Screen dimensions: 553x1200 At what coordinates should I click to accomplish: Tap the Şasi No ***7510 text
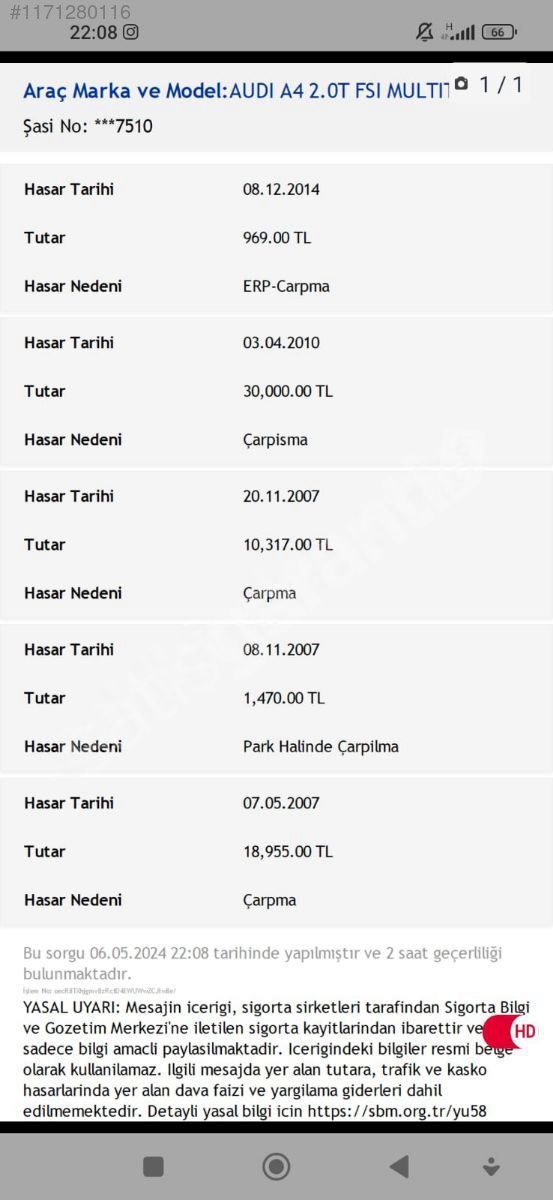(88, 127)
